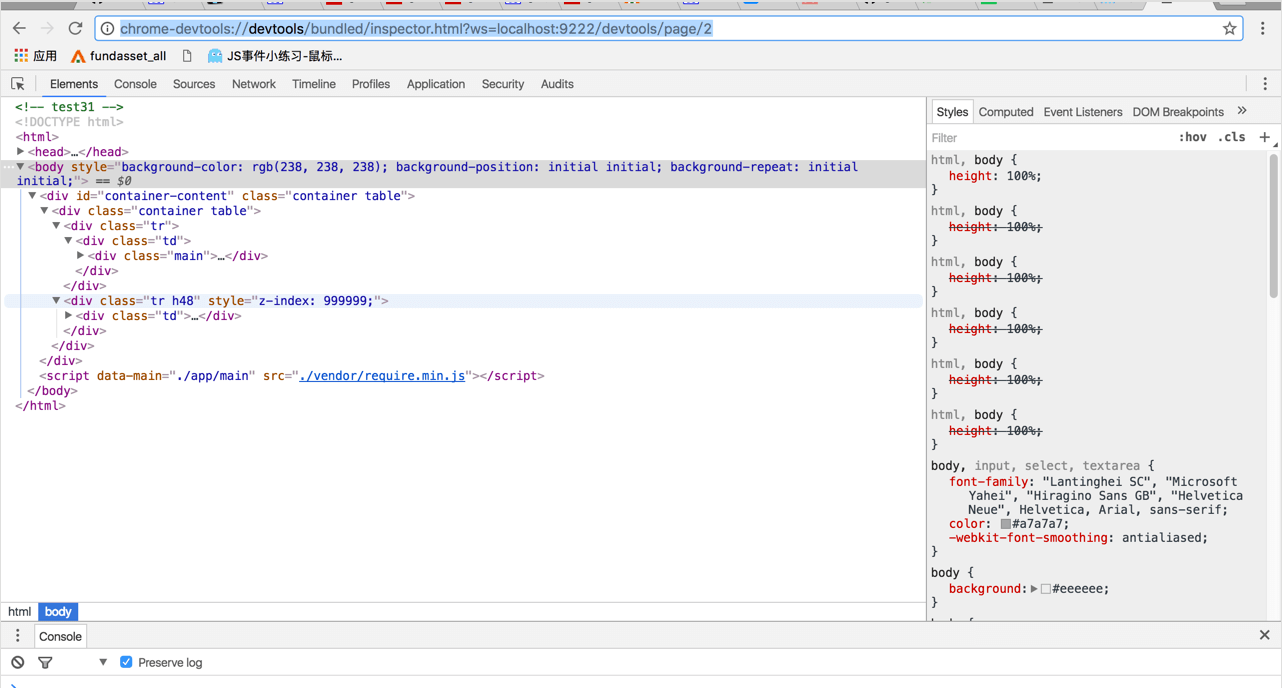Image resolution: width=1282 pixels, height=688 pixels.
Task: Open the Security panel tab
Action: (x=503, y=85)
